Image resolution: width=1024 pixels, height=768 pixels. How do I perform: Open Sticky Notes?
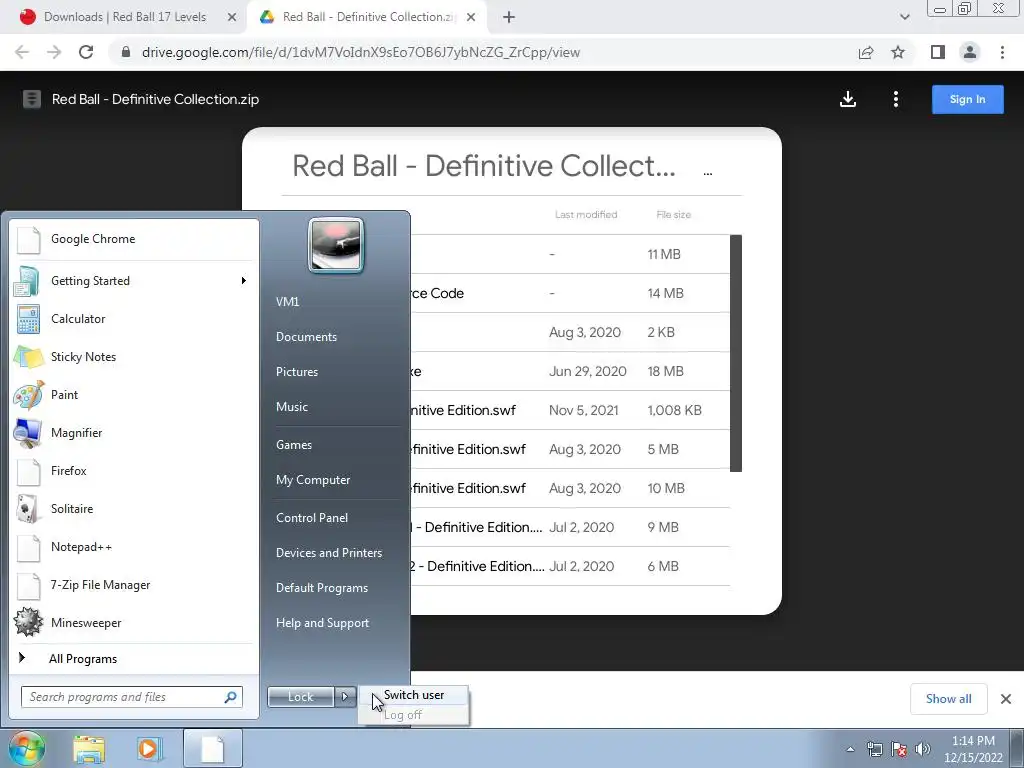tap(134, 357)
